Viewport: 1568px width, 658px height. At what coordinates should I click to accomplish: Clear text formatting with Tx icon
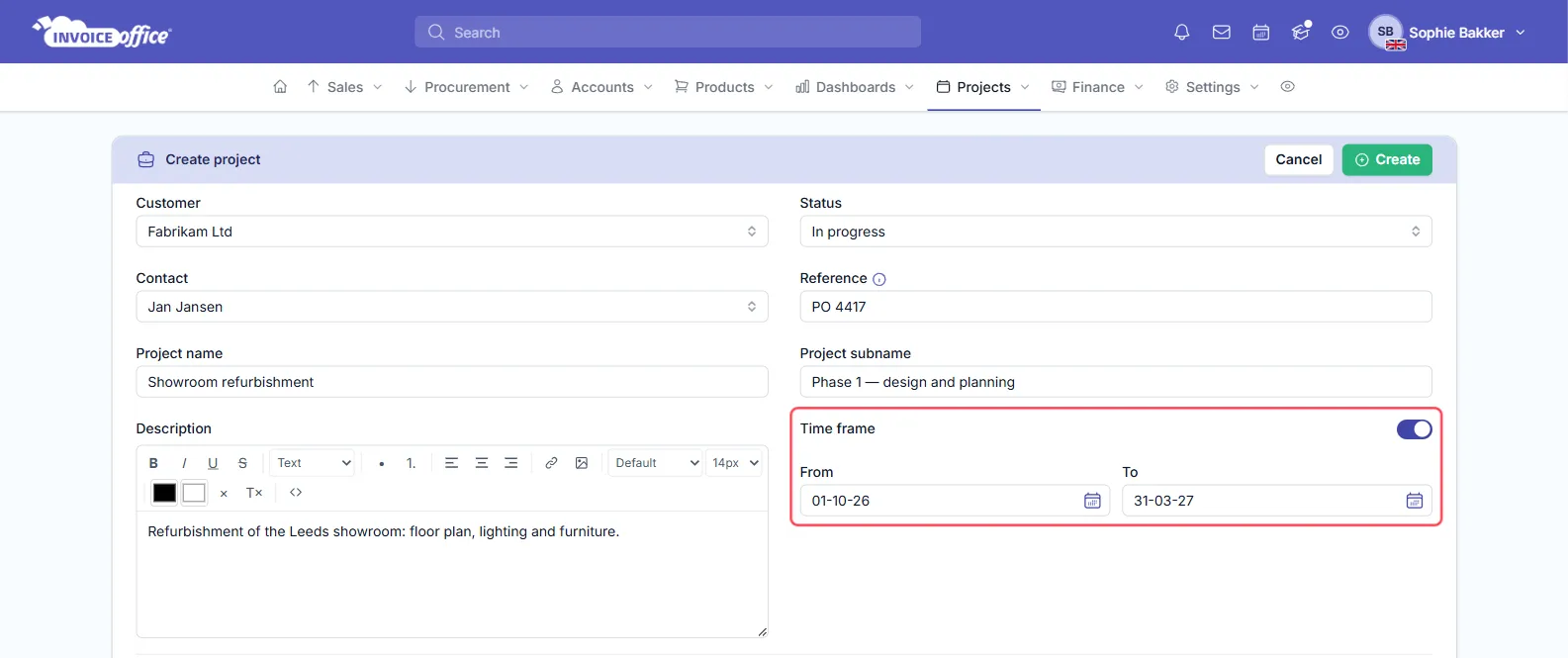coord(254,493)
